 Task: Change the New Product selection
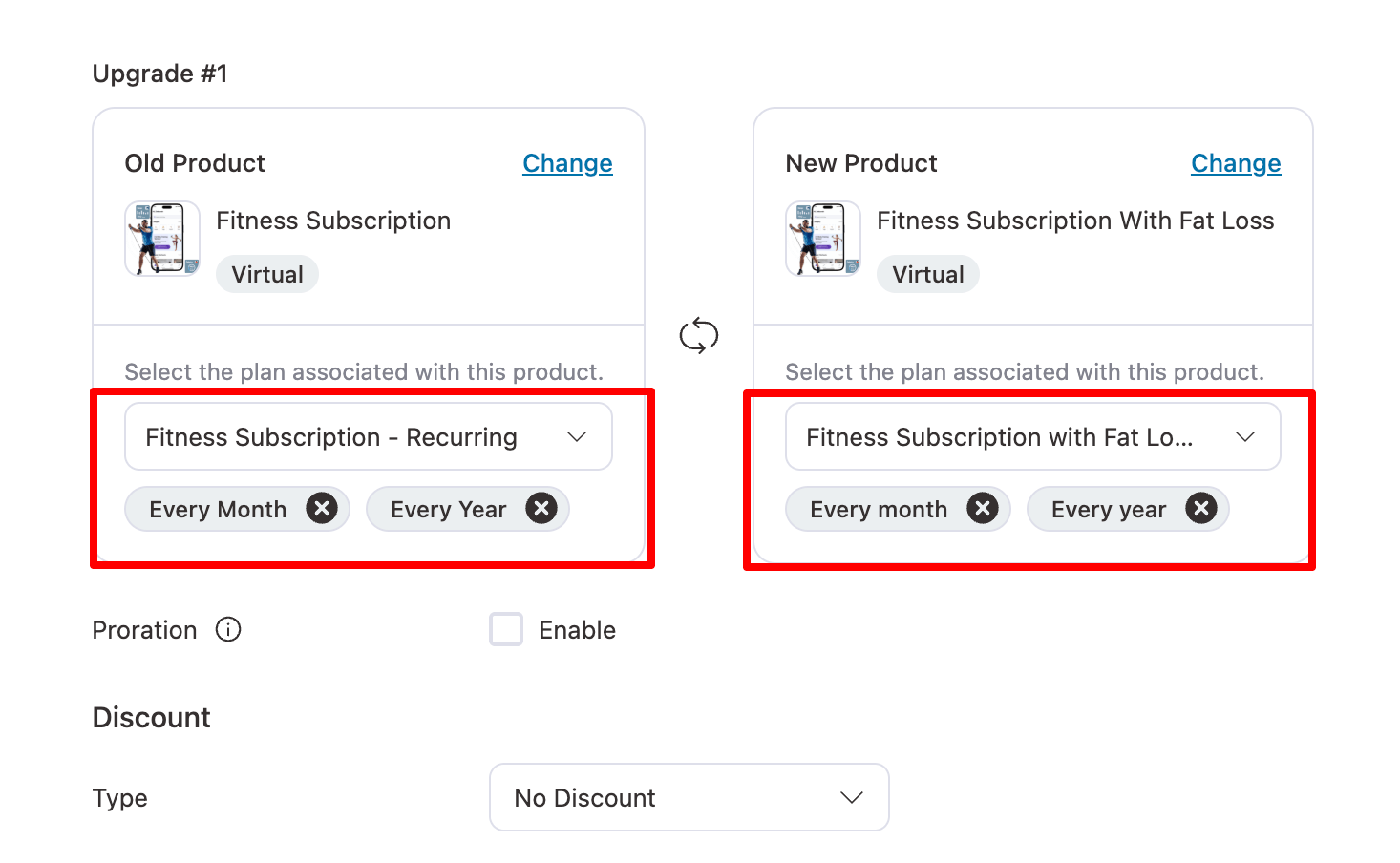point(1236,163)
